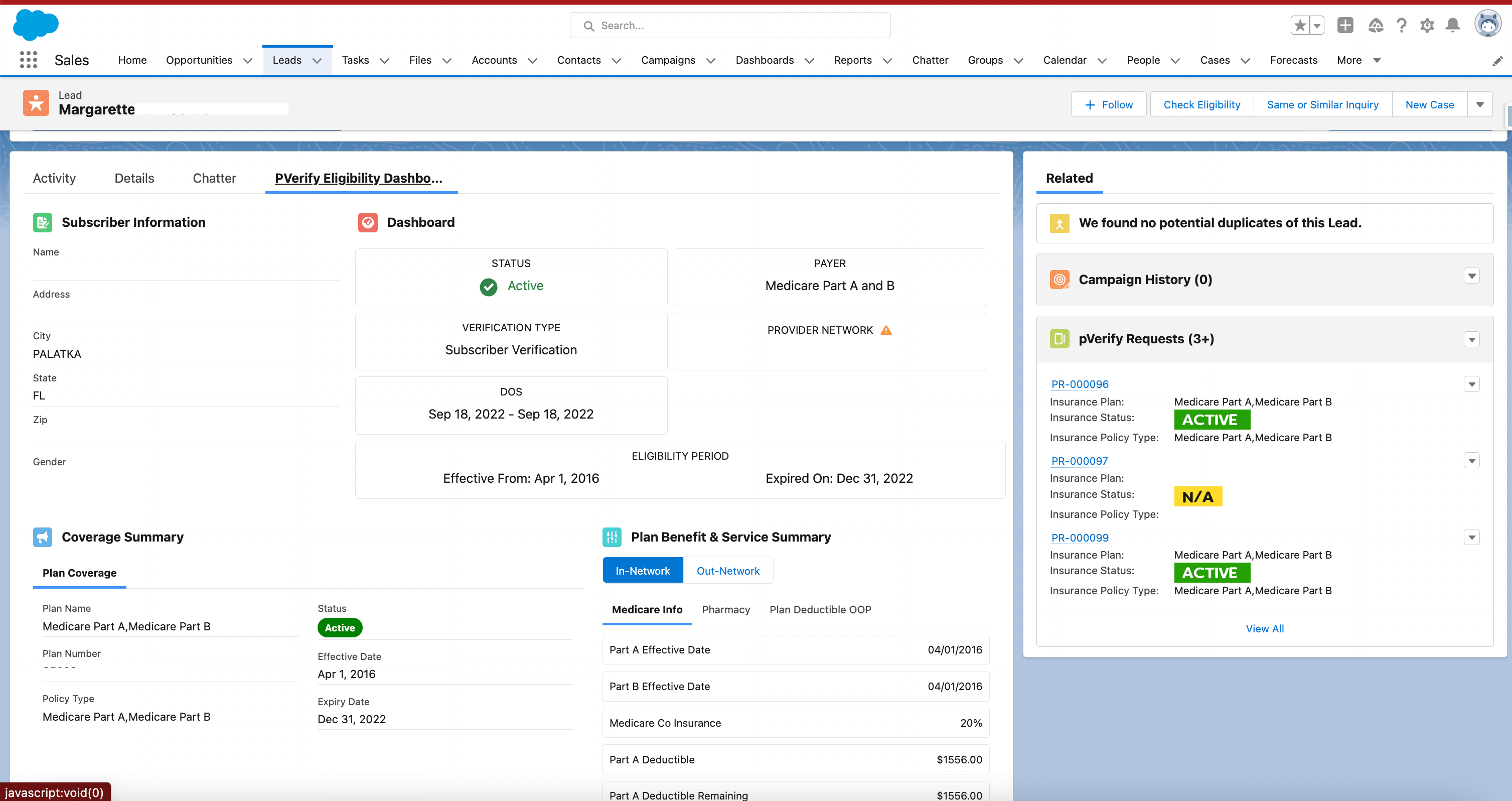
Task: Click the edit navigation pencil icon
Action: click(x=1497, y=61)
